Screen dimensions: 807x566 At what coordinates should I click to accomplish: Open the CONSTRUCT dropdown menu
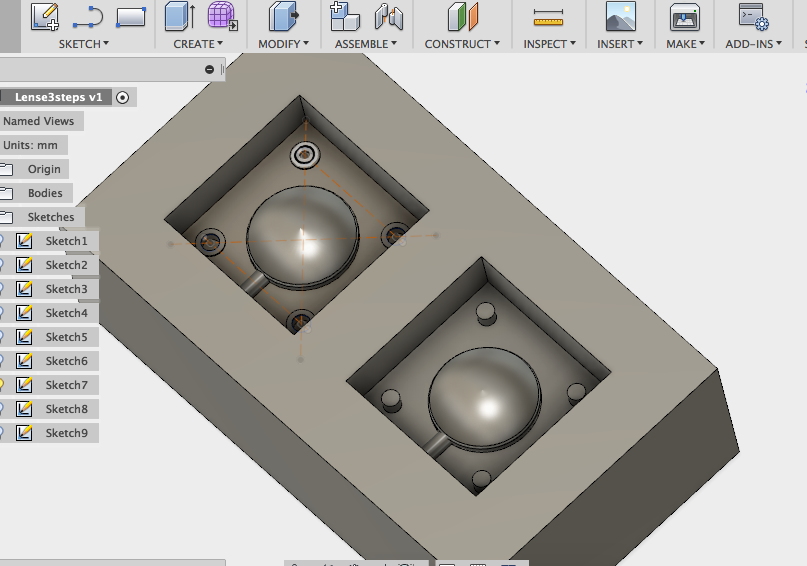click(462, 44)
